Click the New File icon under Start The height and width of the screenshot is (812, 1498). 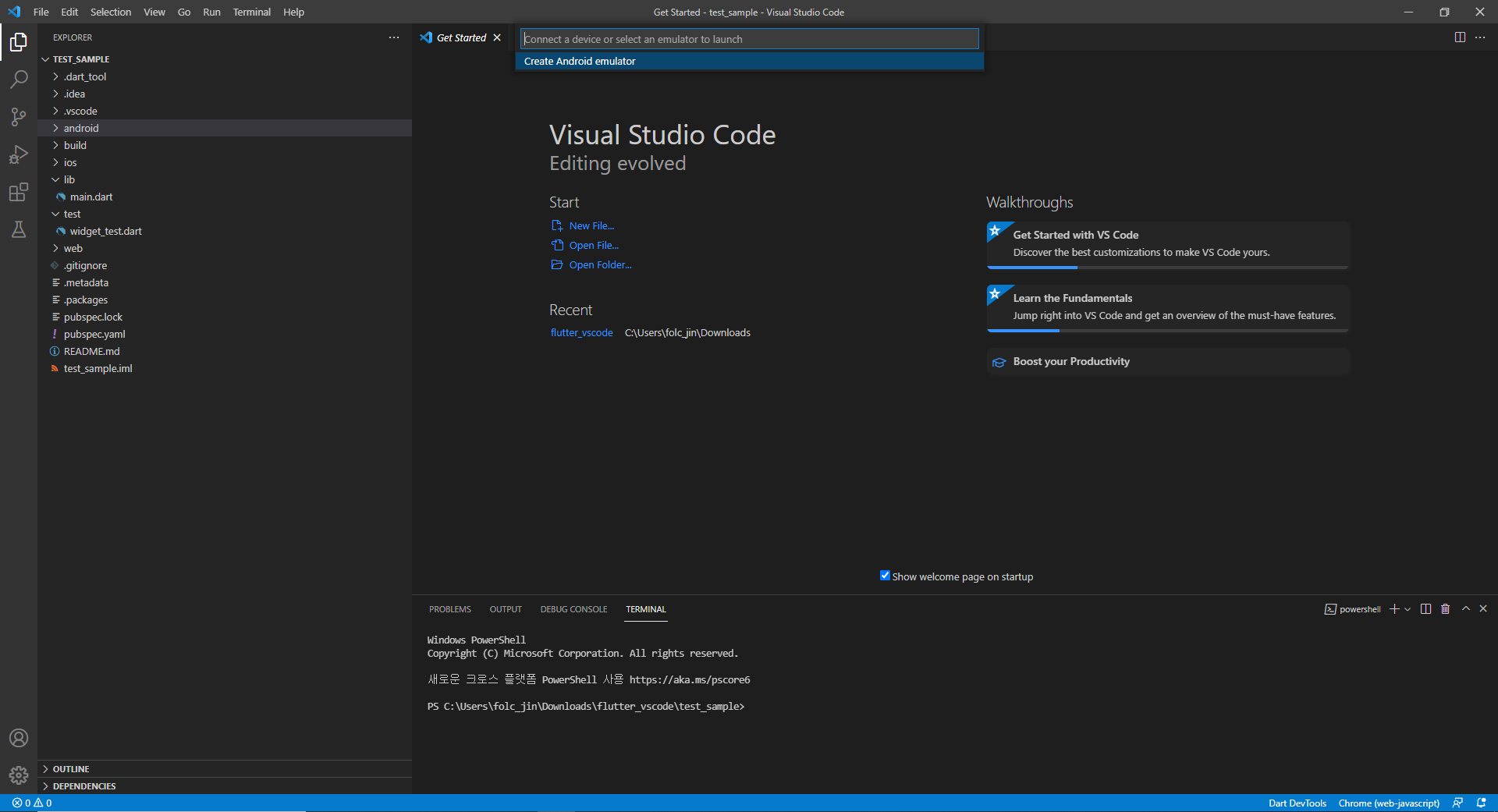click(557, 225)
